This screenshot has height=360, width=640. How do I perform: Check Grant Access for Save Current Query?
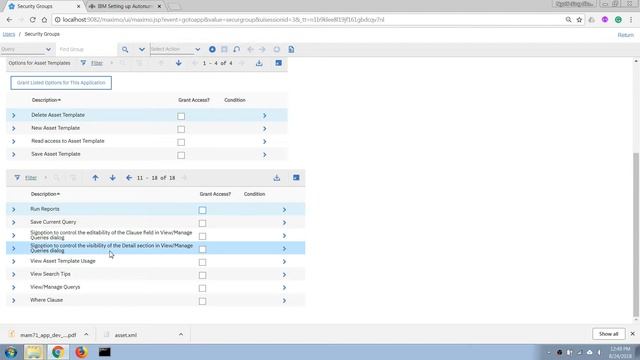pos(202,223)
